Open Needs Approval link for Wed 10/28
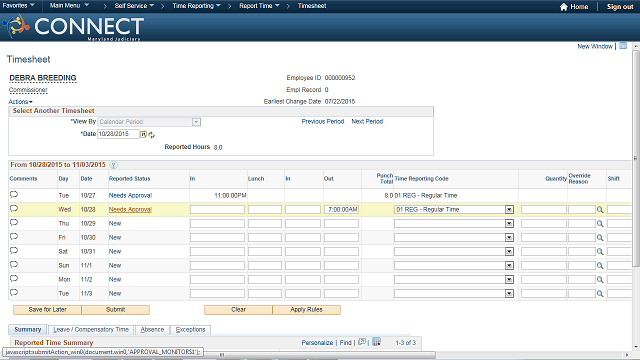This screenshot has width=640, height=360. click(130, 209)
